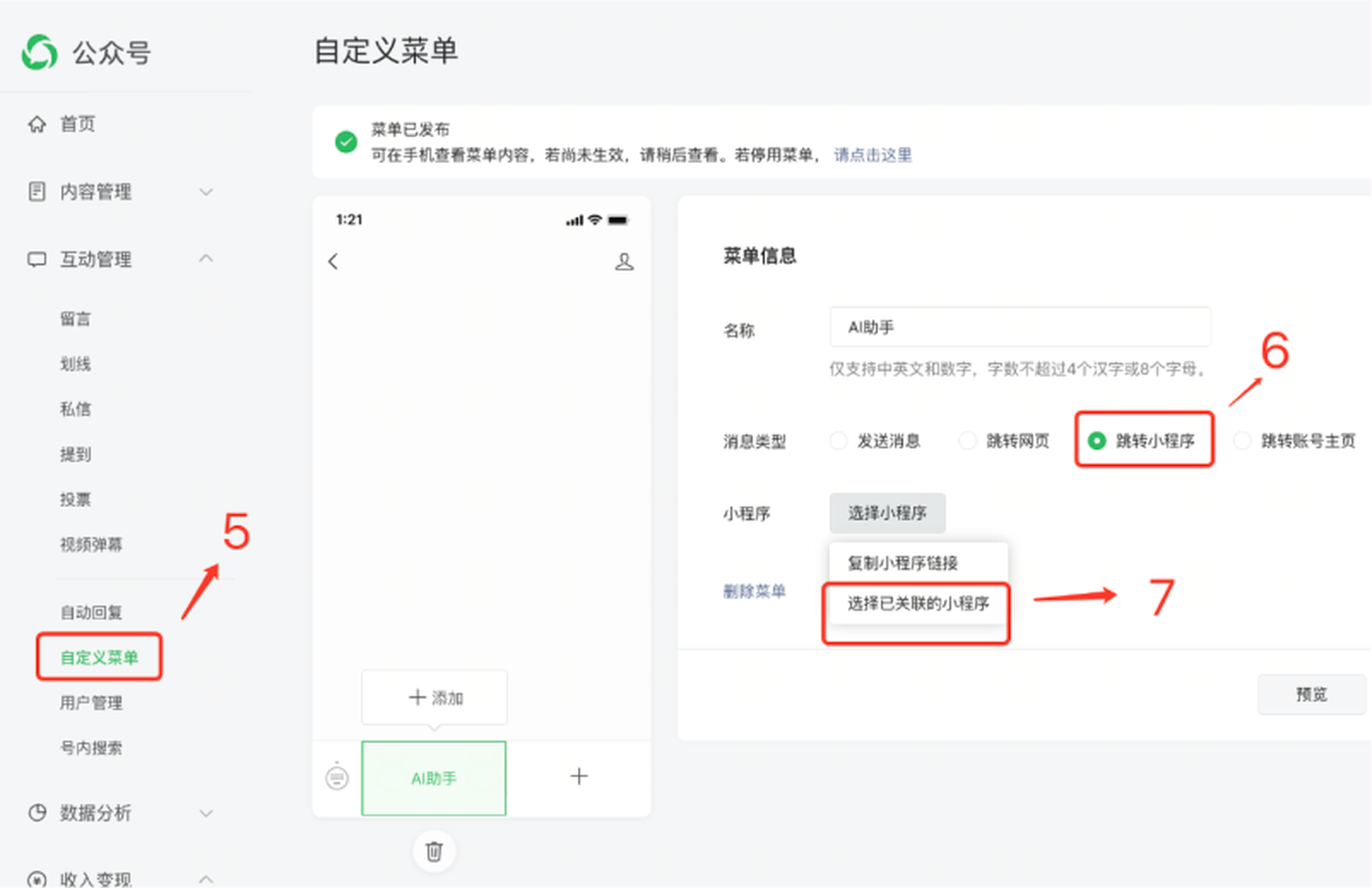The height and width of the screenshot is (888, 1372).
Task: Click the trash icon below the phone preview
Action: tap(434, 851)
